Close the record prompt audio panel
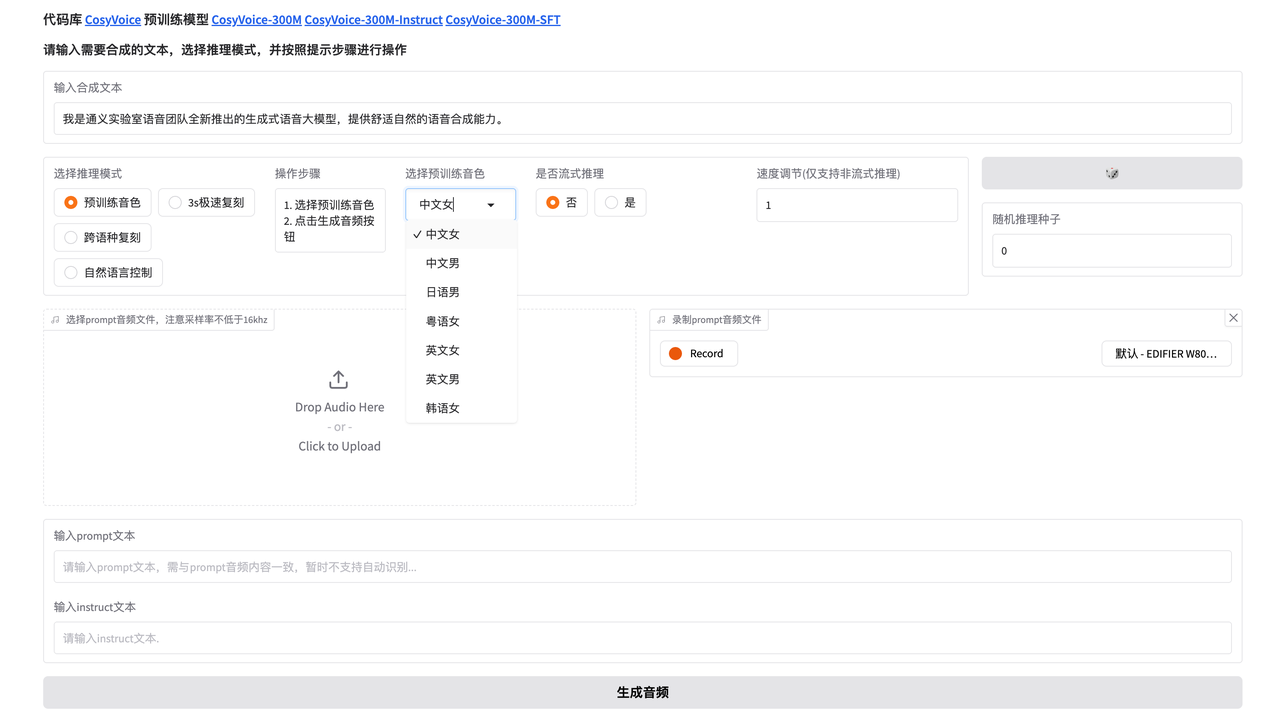 click(x=1233, y=318)
